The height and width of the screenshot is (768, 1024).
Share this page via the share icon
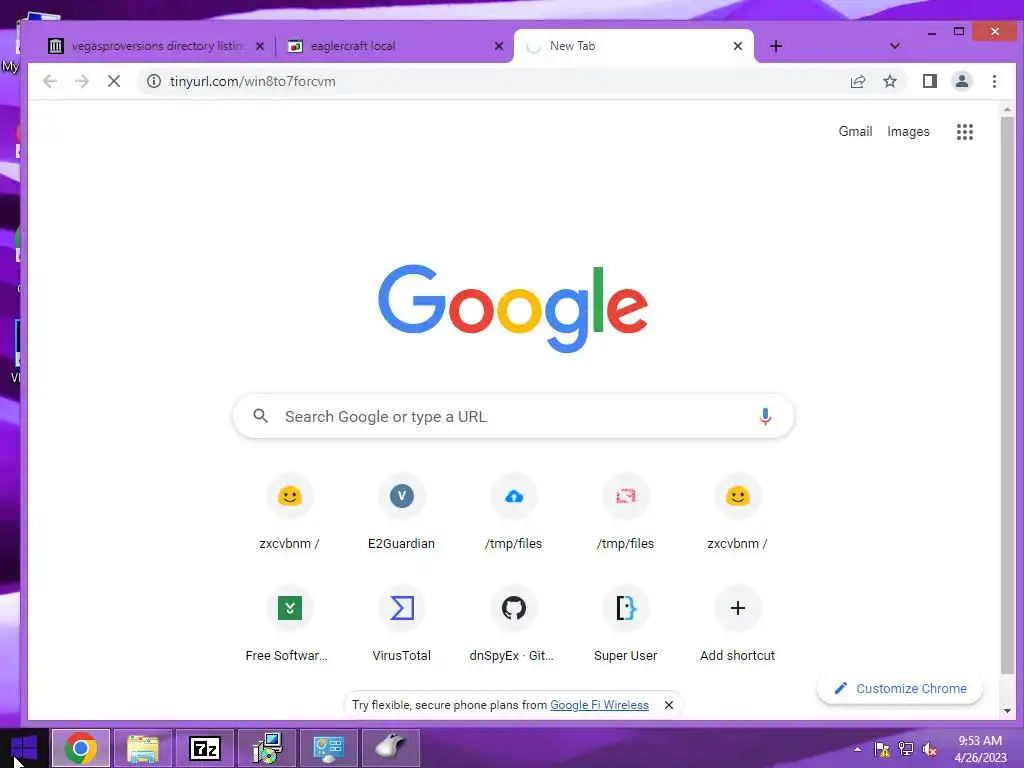(x=857, y=81)
